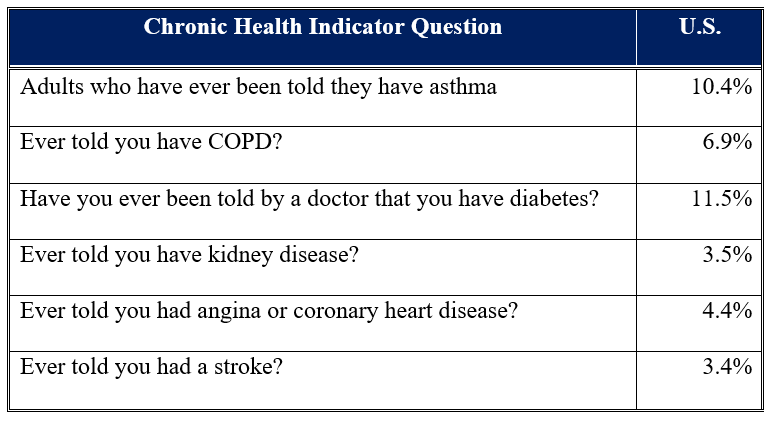Screen dimensions: 772x423
Task: Click the kidney disease question text
Action: (x=189, y=254)
